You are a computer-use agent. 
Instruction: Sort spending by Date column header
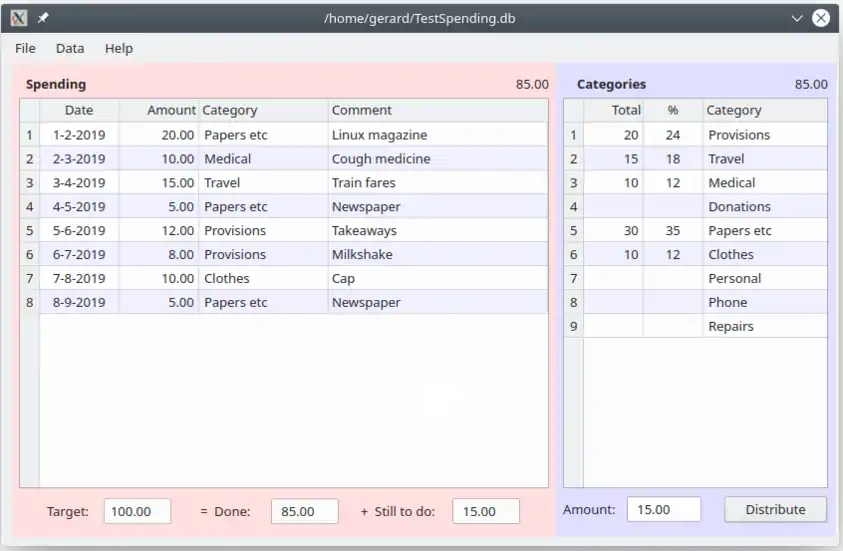(x=79, y=110)
